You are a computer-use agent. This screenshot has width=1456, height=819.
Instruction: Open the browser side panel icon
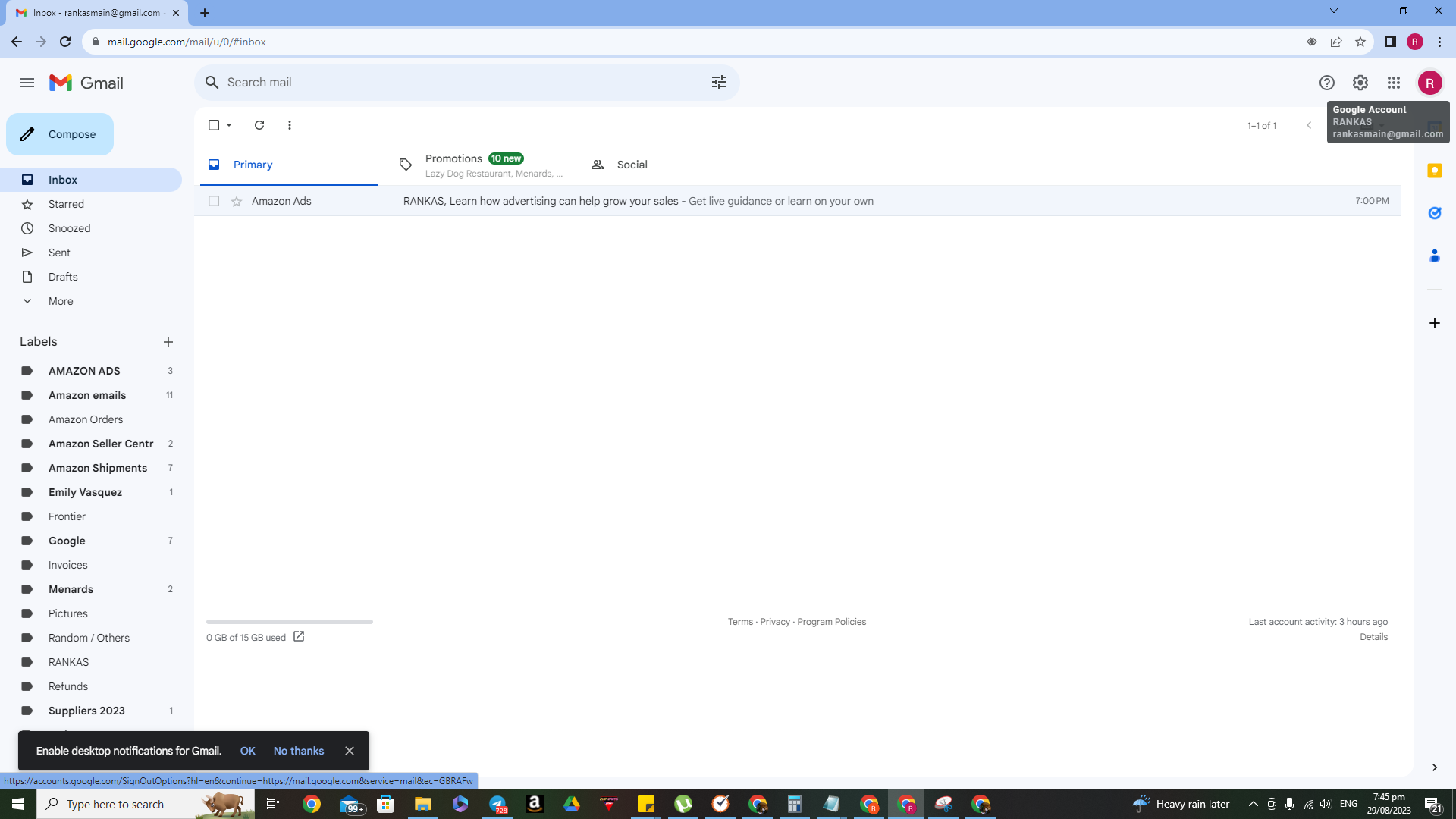pos(1391,42)
